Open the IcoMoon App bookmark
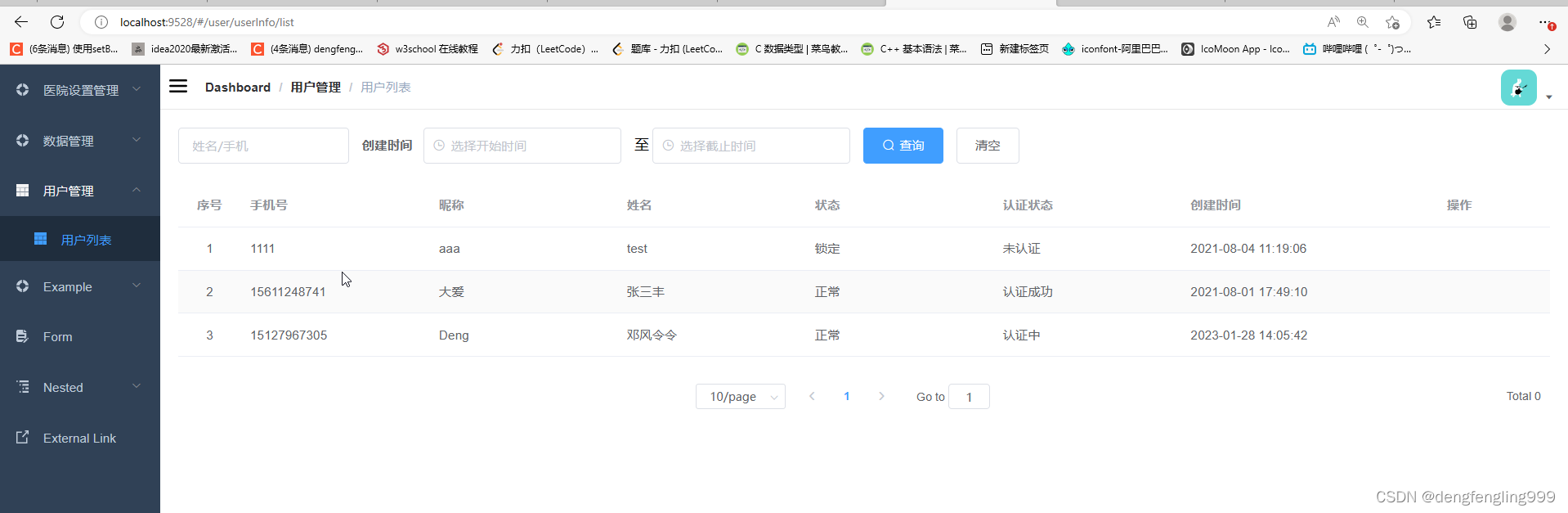Image resolution: width=1568 pixels, height=513 pixels. 1235,49
